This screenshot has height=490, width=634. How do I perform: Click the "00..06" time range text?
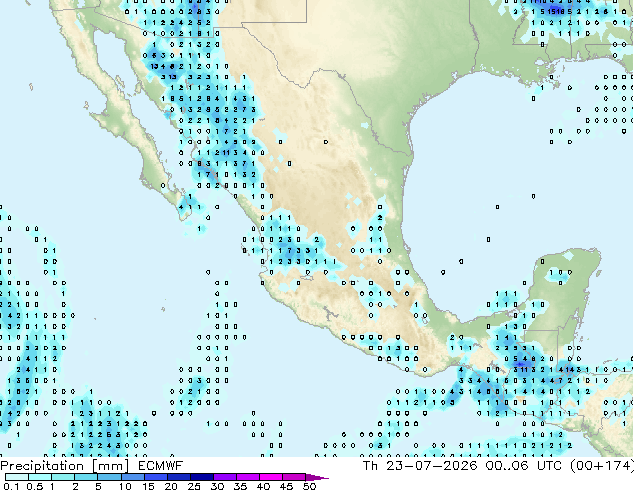point(507,466)
